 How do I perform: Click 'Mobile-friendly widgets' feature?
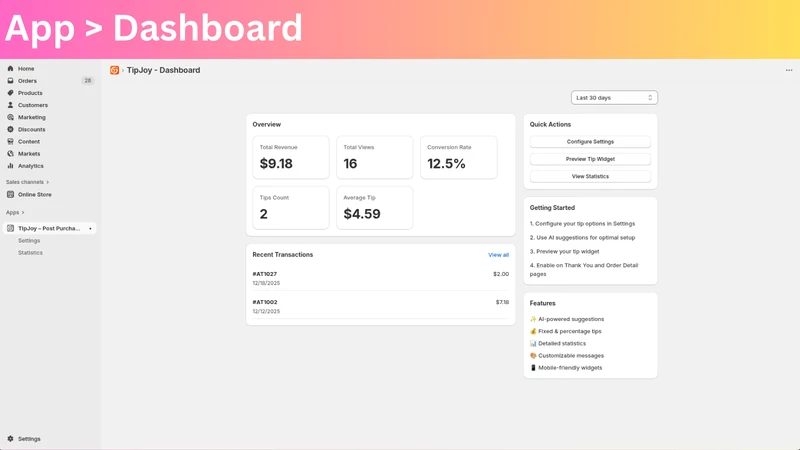[x=566, y=368]
